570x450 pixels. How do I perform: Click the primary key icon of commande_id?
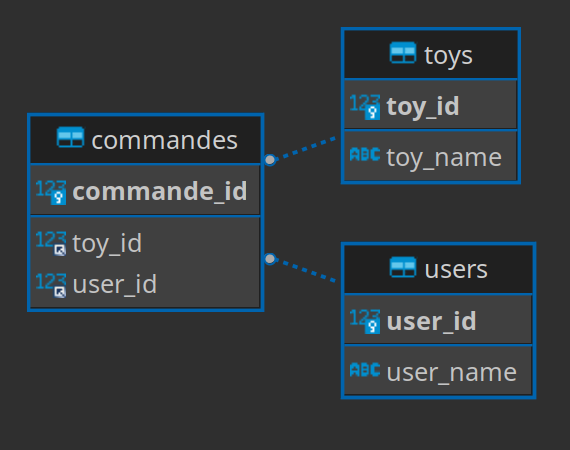tap(51, 193)
